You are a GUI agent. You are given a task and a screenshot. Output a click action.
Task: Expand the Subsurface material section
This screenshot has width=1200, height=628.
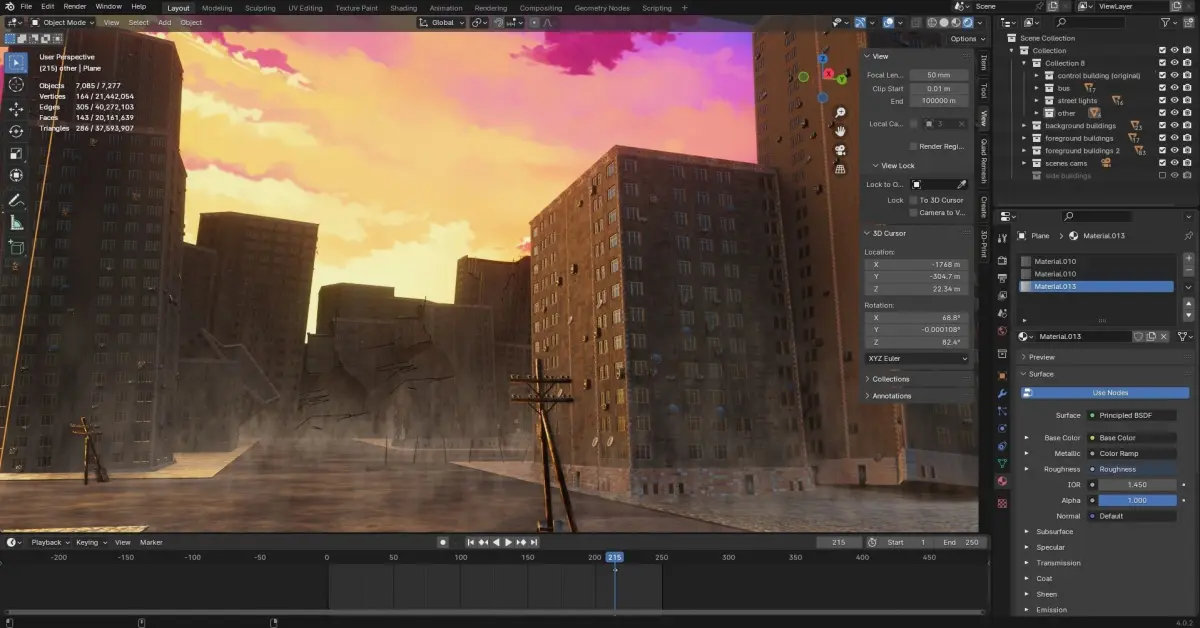coord(1054,532)
